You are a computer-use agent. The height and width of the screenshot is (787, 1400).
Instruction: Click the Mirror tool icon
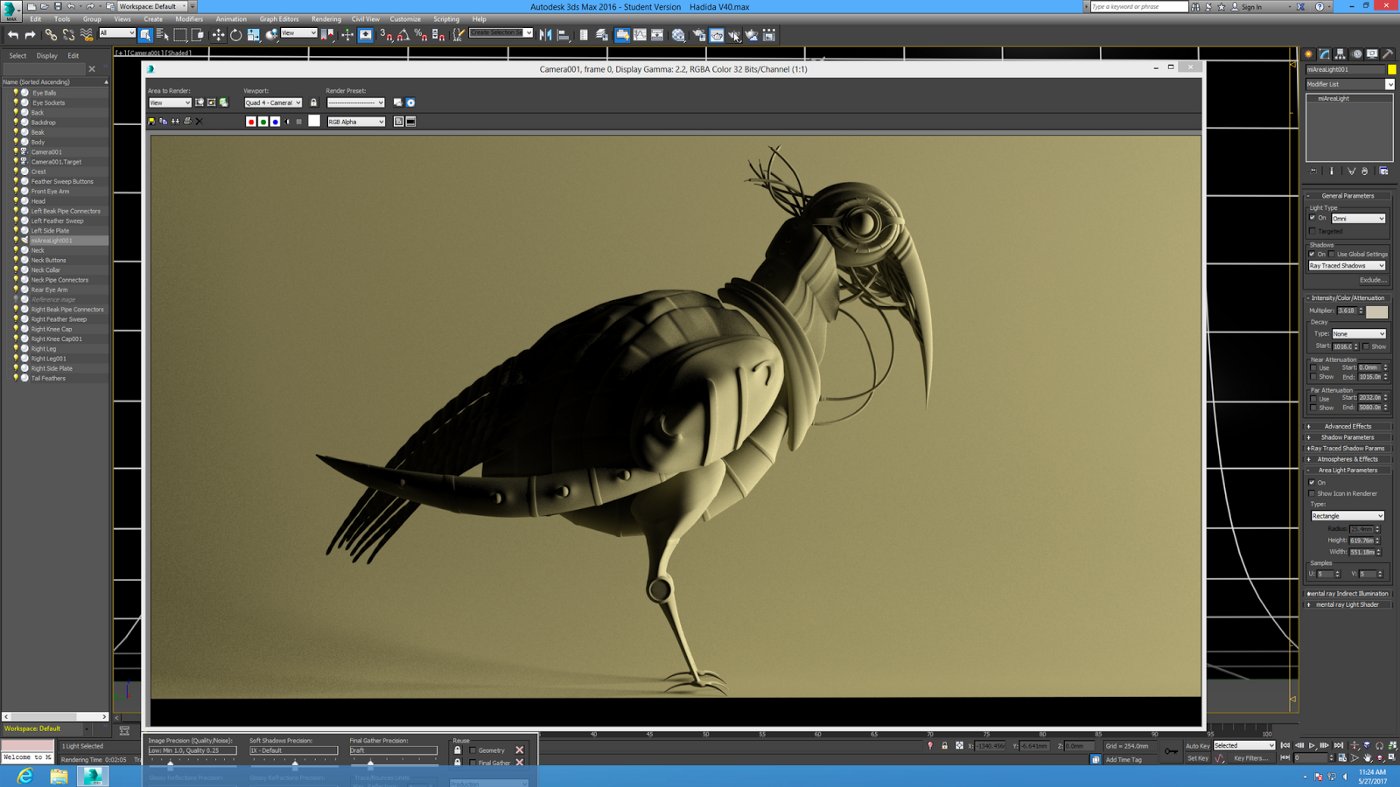pyautogui.click(x=545, y=35)
